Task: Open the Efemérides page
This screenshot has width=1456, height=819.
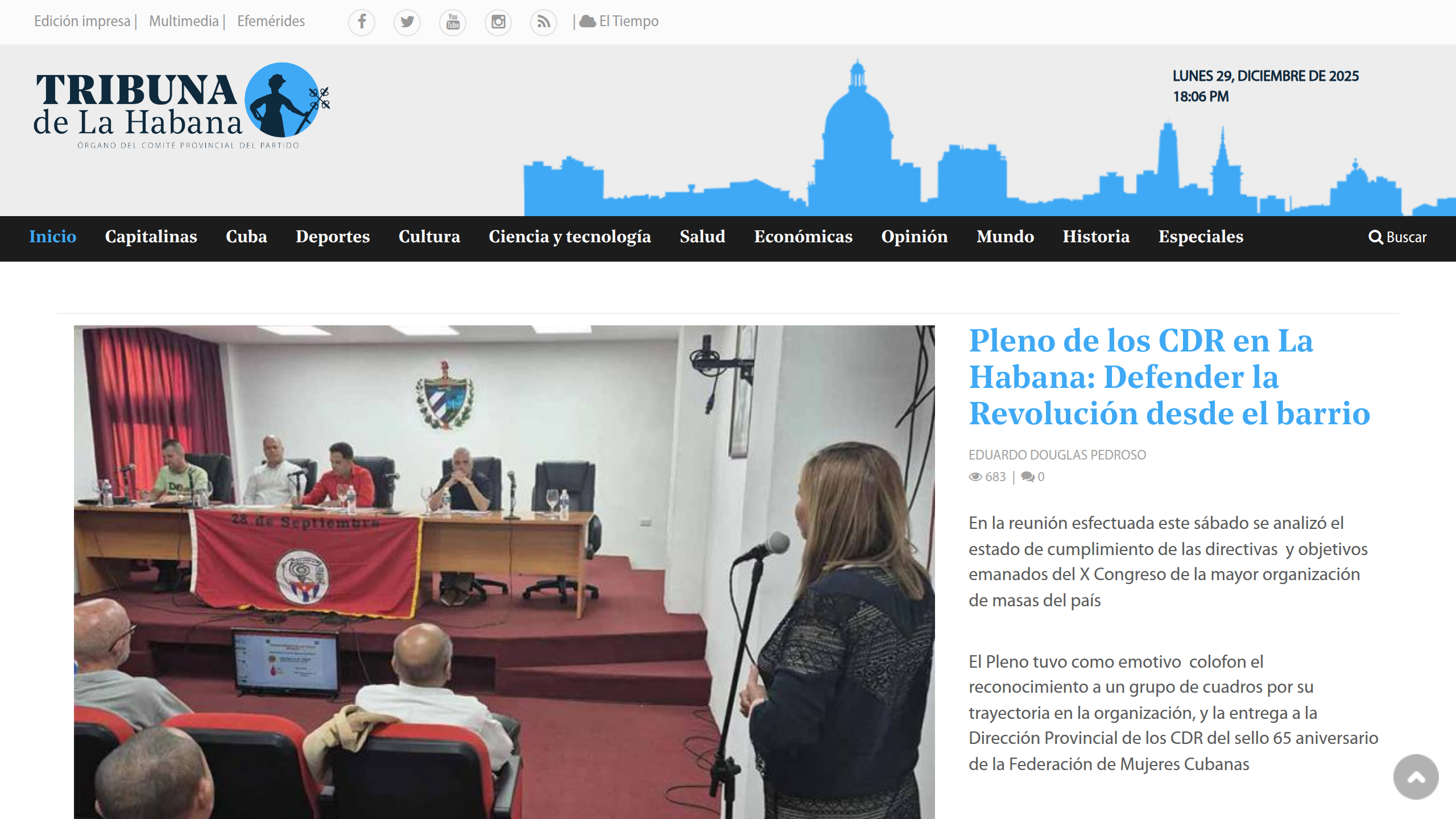Action: (x=271, y=22)
